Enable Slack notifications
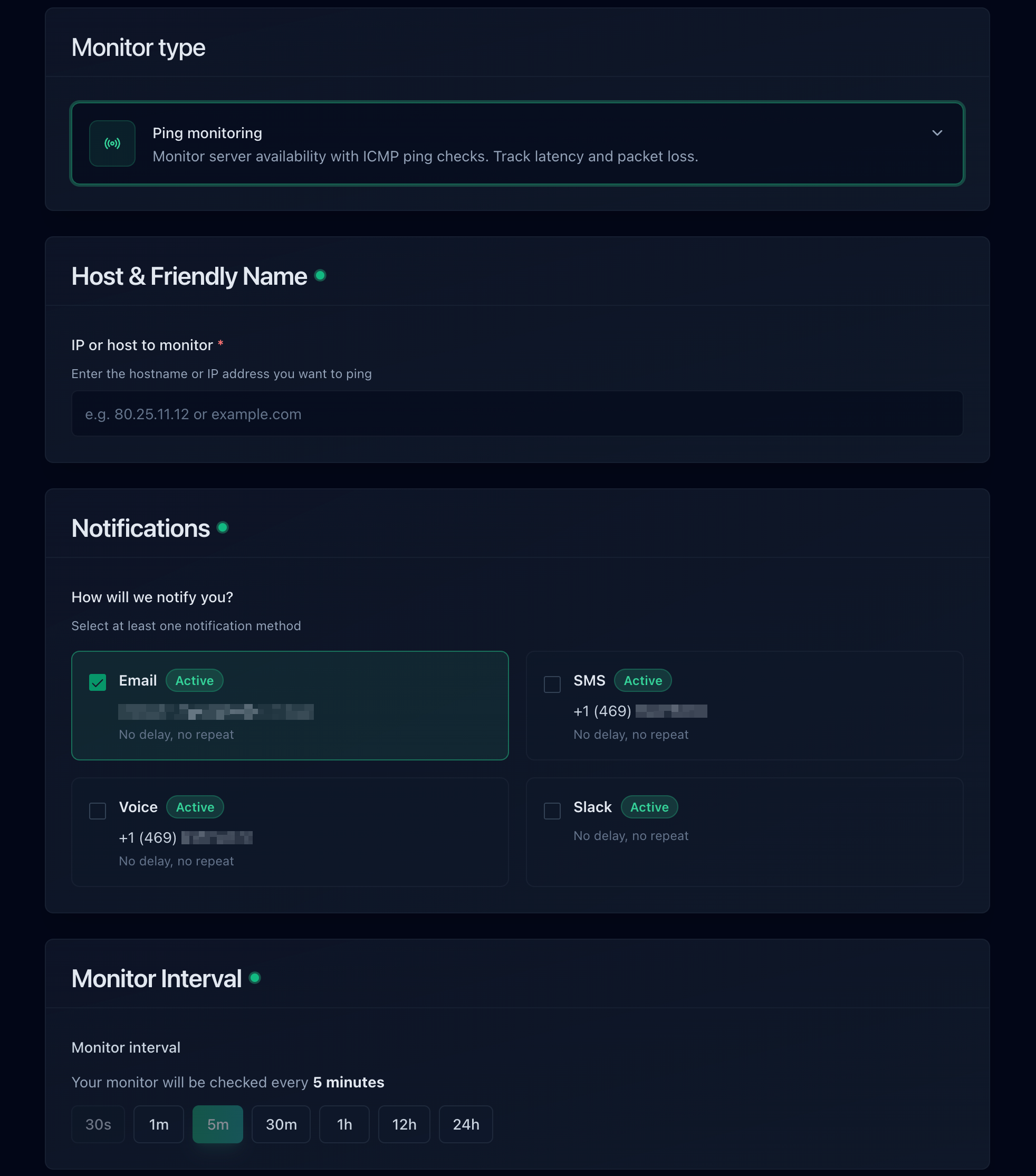The height and width of the screenshot is (1176, 1036). click(552, 810)
